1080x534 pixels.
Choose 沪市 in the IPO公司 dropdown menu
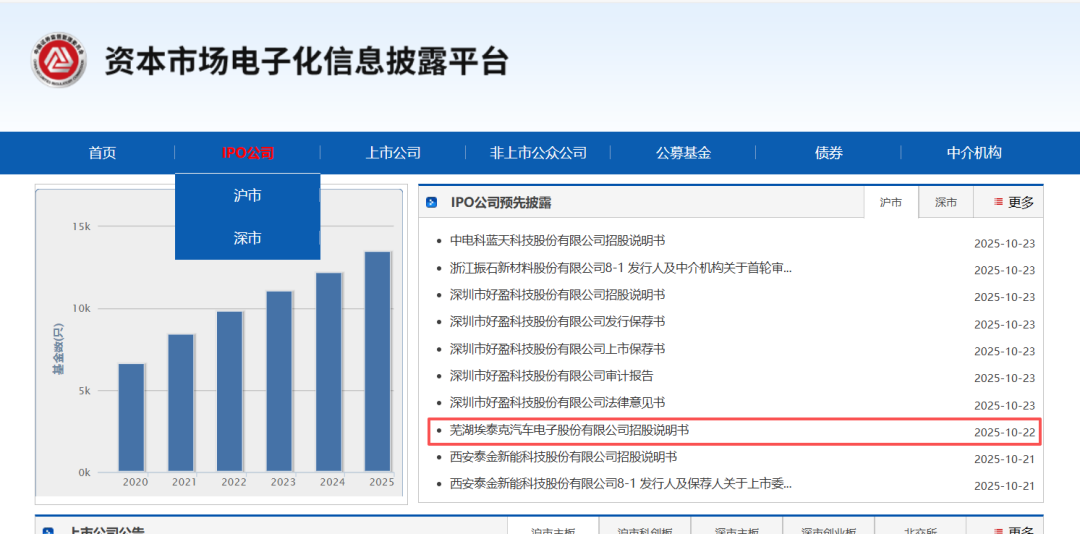[x=247, y=196]
